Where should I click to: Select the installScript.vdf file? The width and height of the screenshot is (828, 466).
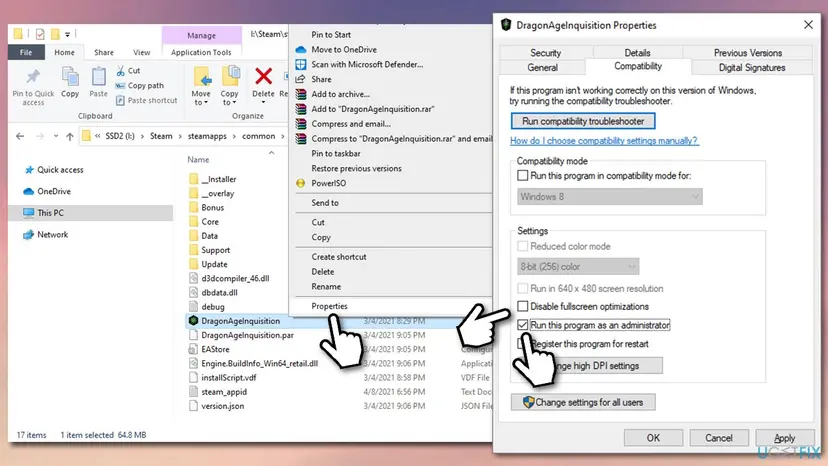coord(222,378)
